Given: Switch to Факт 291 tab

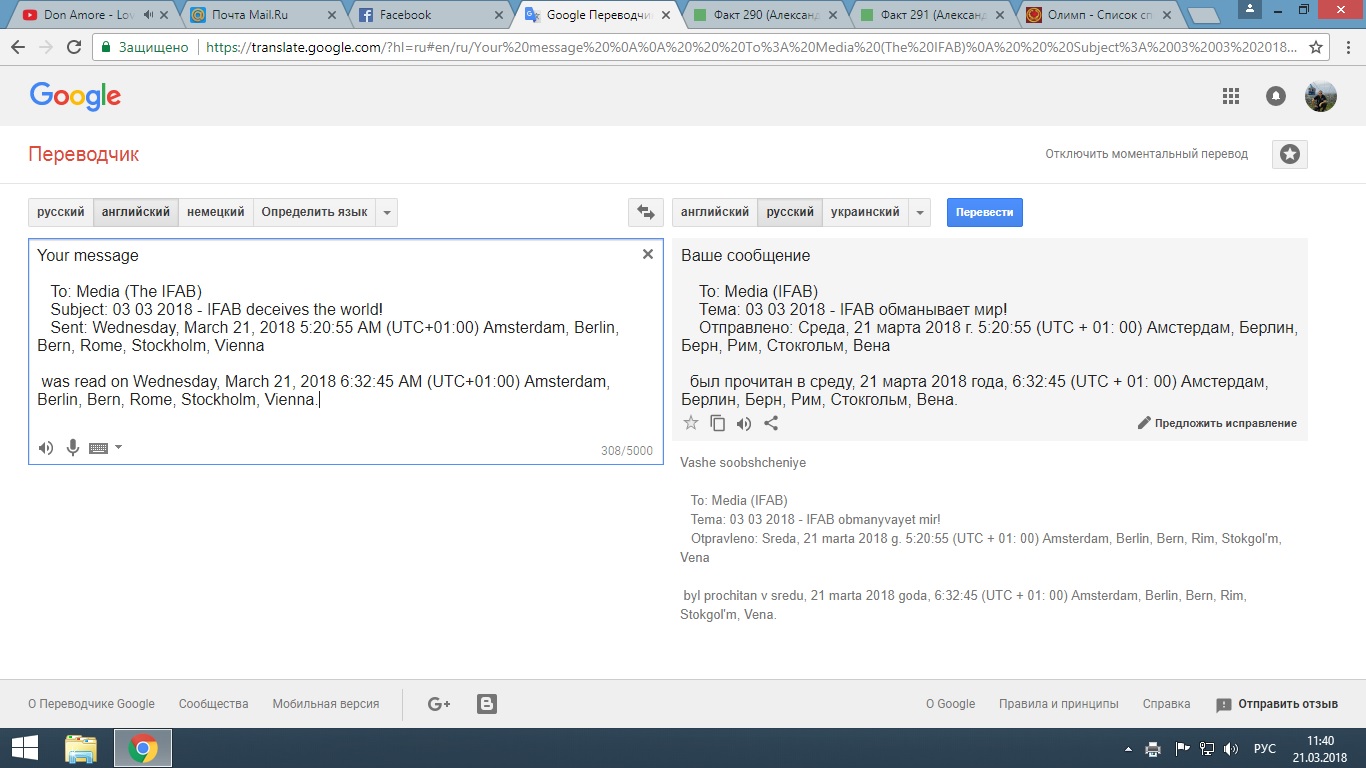Looking at the screenshot, I should pyautogui.click(x=931, y=15).
